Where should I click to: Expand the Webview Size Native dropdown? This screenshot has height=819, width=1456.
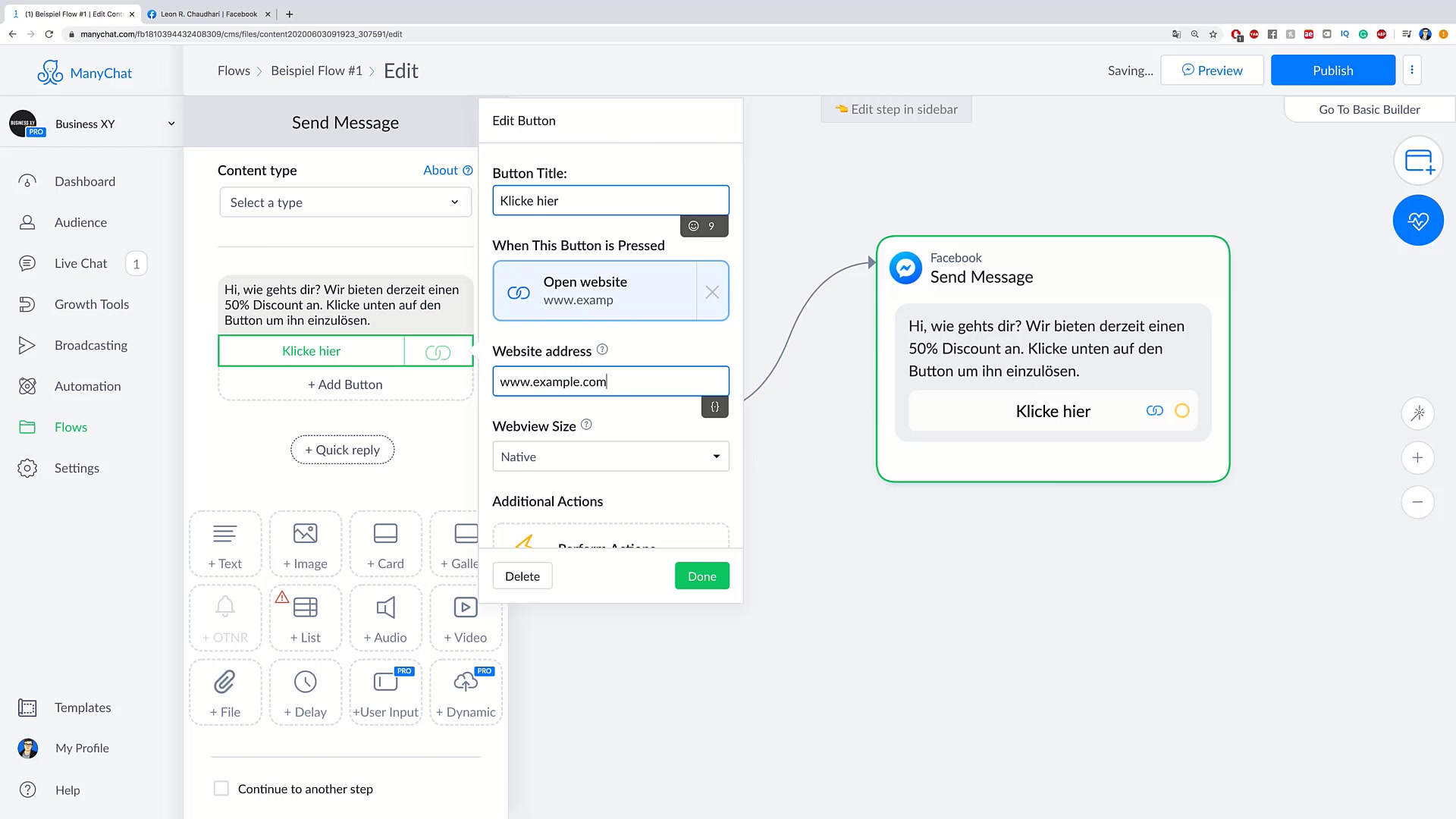tap(610, 457)
